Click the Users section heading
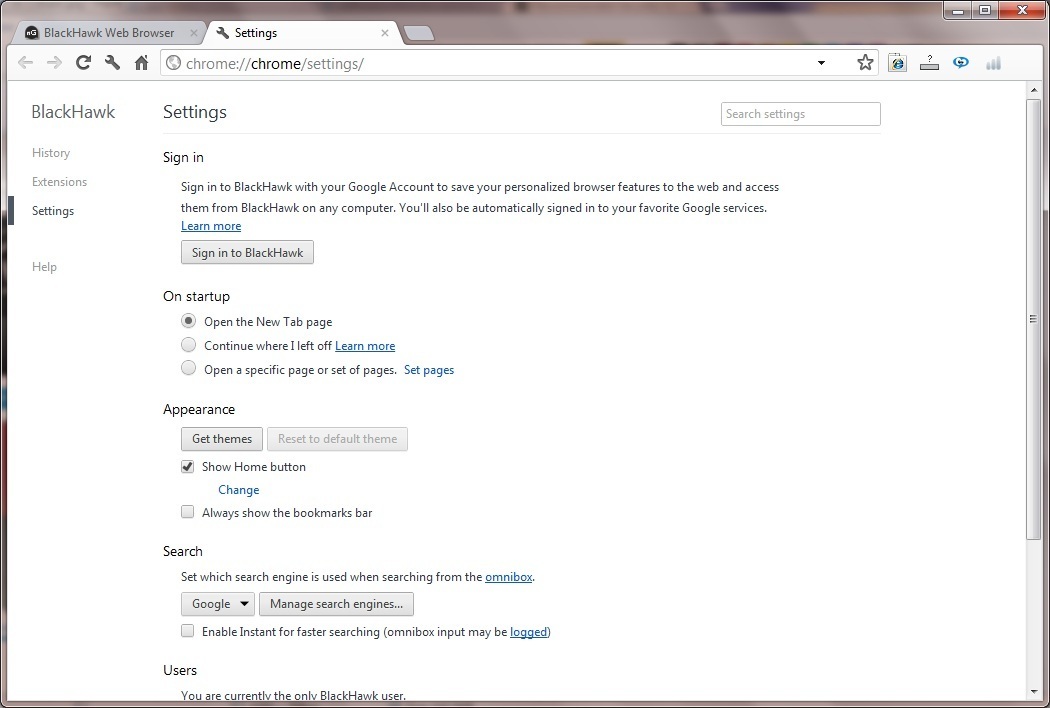 pyautogui.click(x=179, y=670)
